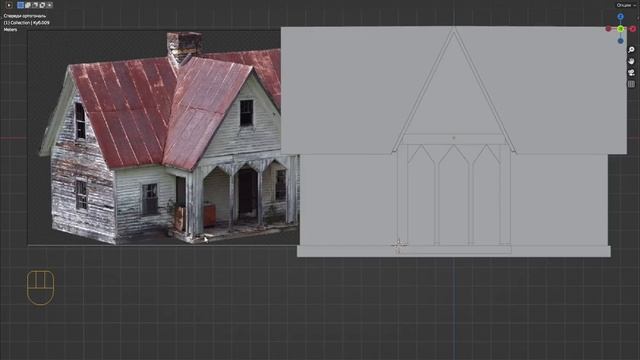
Task: Click the 'Спереди ортогональ' view label
Action: click(25, 16)
